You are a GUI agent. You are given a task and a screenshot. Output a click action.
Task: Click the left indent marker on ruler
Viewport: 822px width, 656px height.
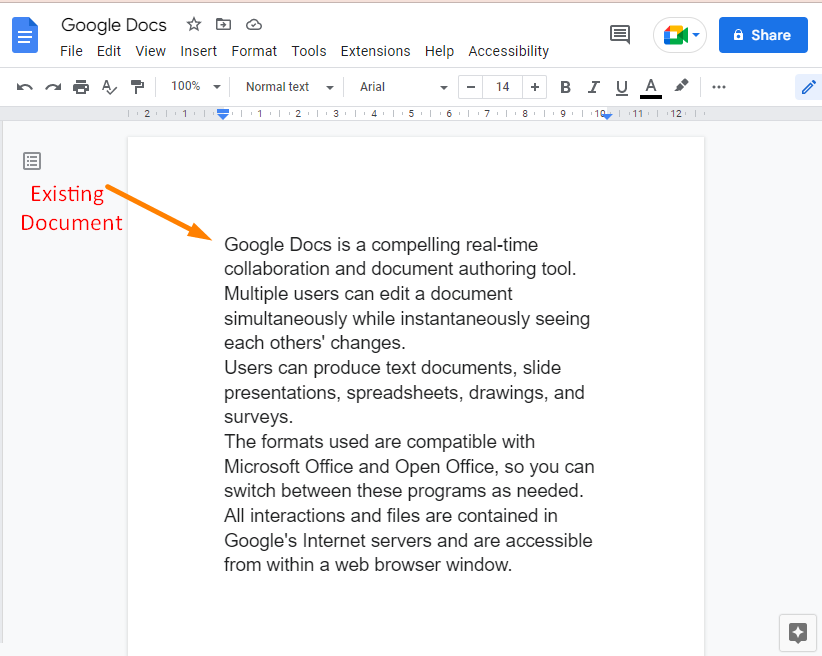[223, 114]
